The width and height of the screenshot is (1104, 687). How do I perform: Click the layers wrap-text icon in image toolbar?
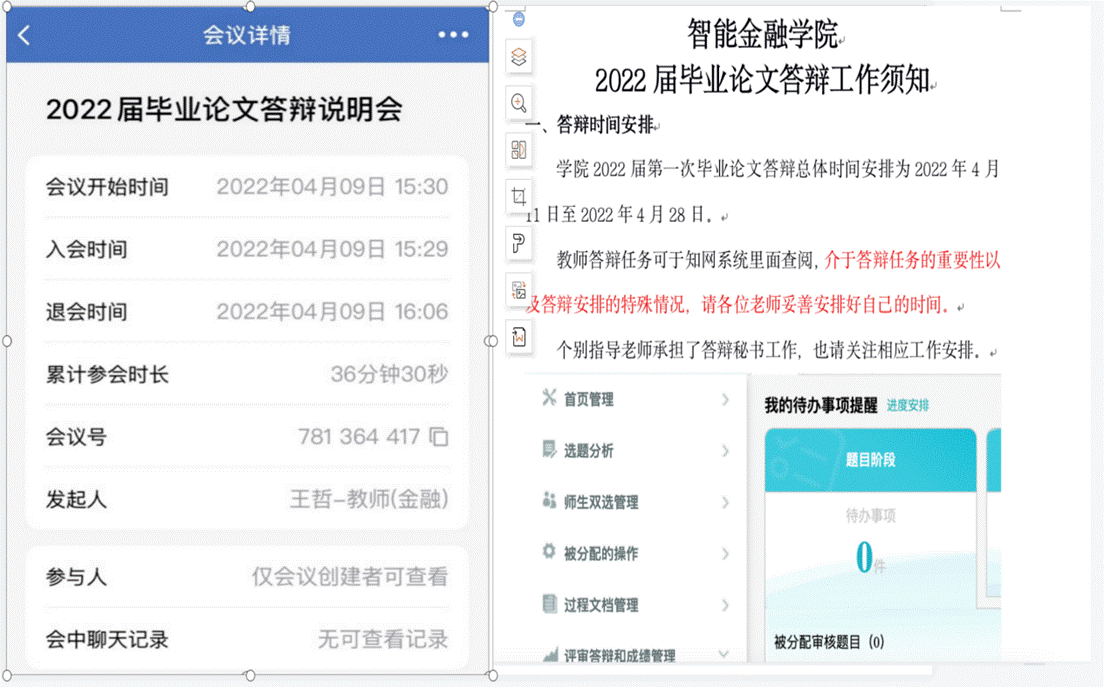click(x=518, y=56)
